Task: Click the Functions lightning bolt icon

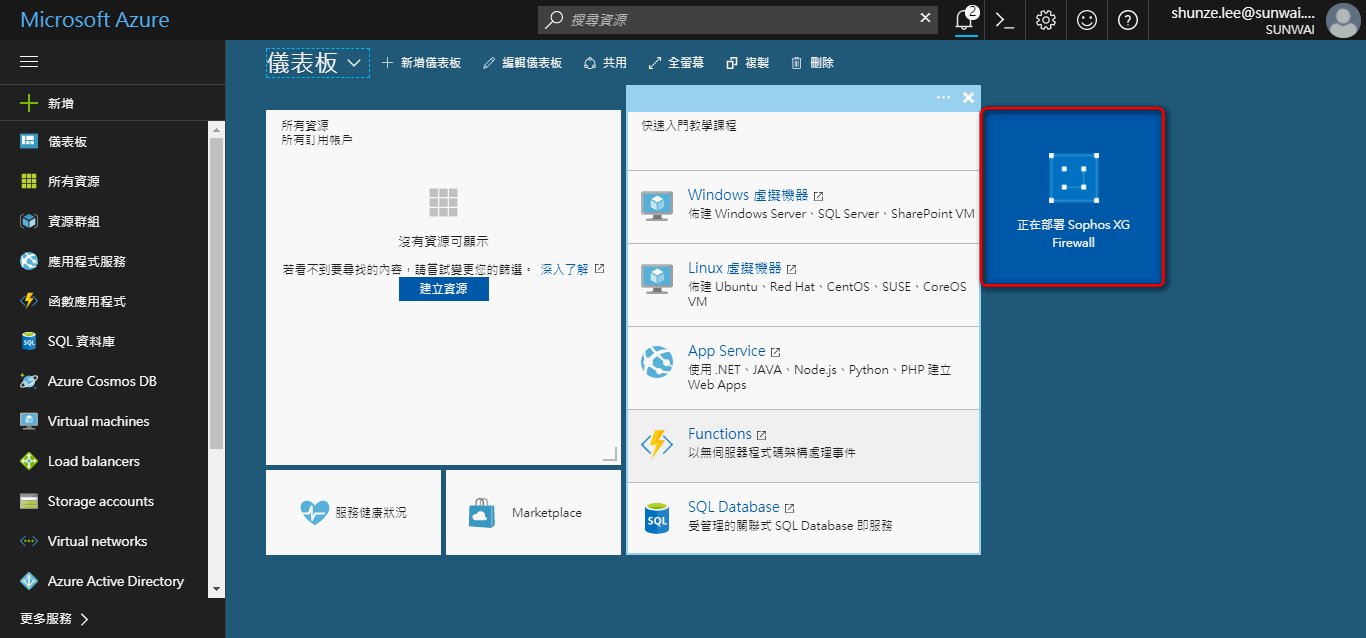Action: click(657, 444)
